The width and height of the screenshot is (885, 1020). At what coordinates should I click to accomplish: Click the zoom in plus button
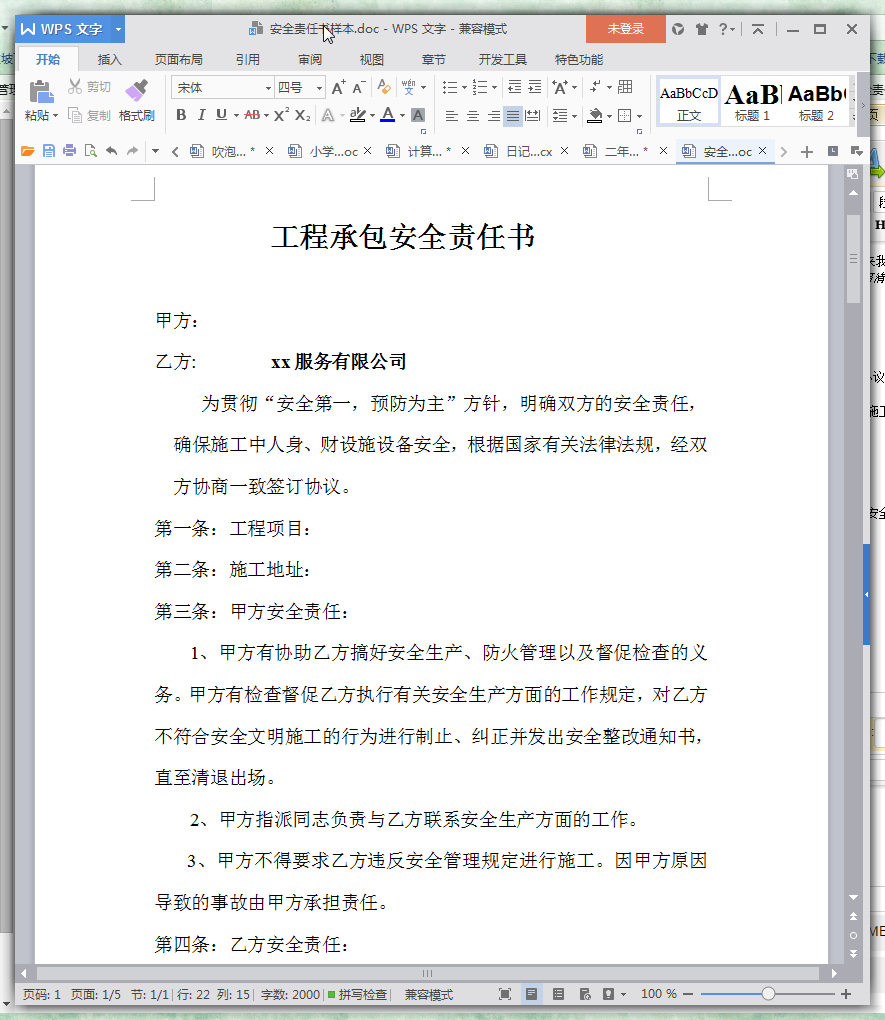[x=846, y=994]
